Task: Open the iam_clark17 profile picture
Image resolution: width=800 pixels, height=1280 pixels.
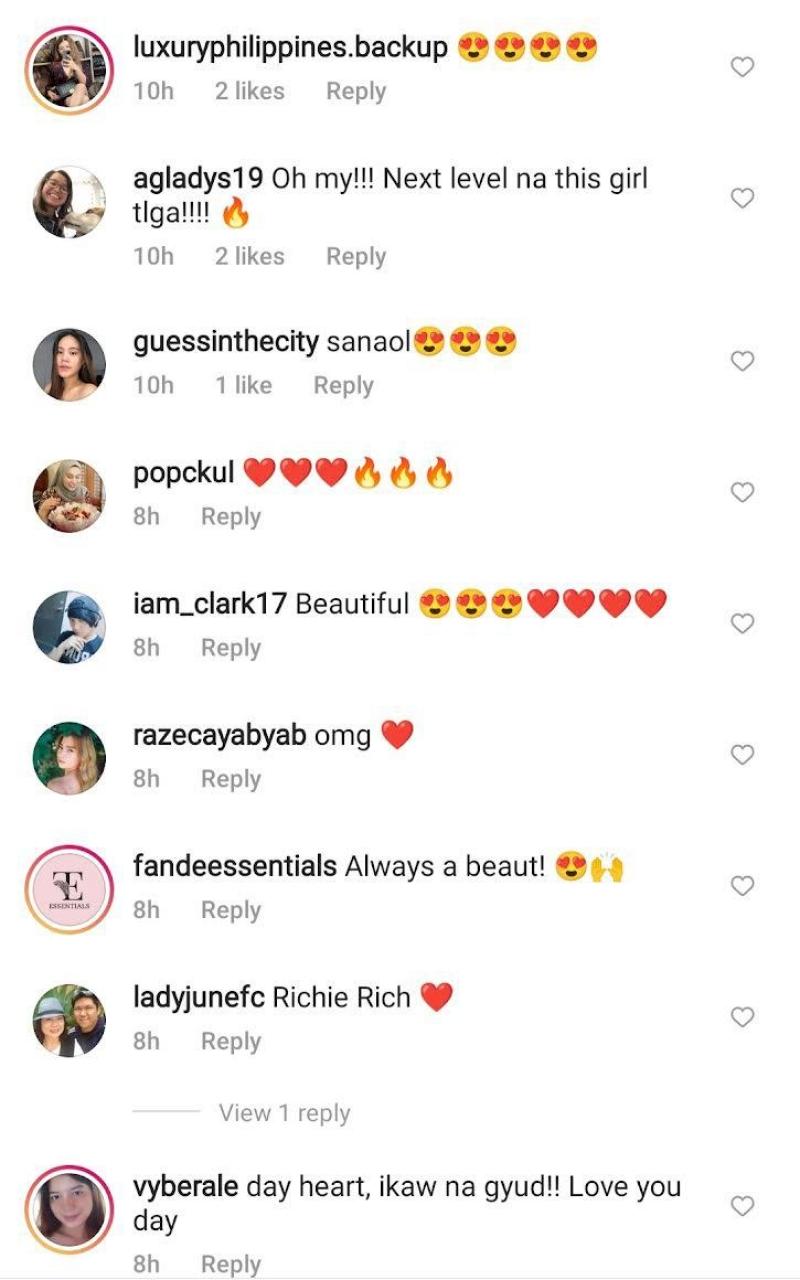Action: pos(68,626)
